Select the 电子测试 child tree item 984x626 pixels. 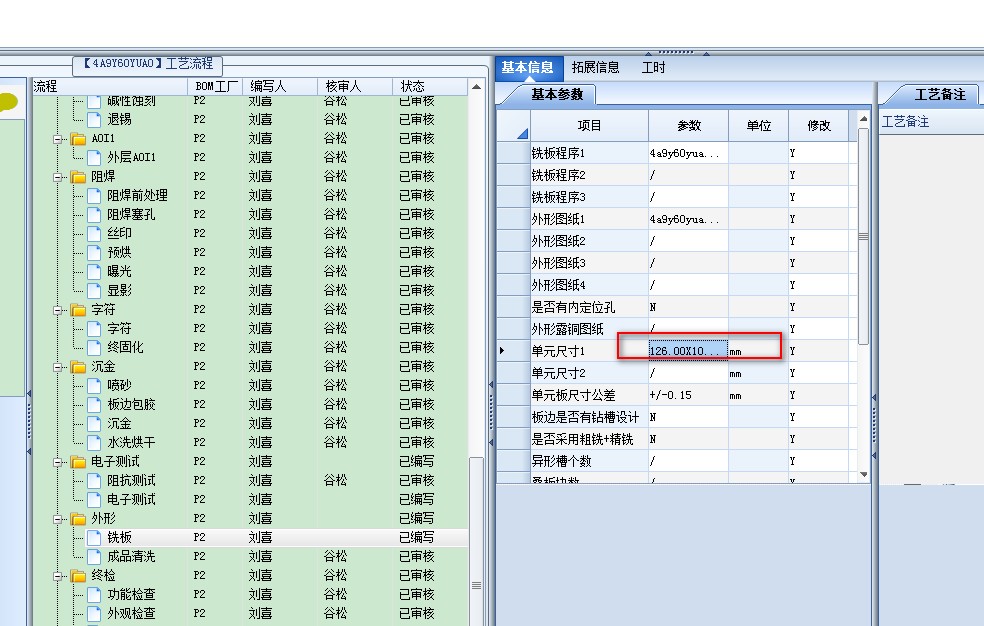pyautogui.click(x=131, y=500)
